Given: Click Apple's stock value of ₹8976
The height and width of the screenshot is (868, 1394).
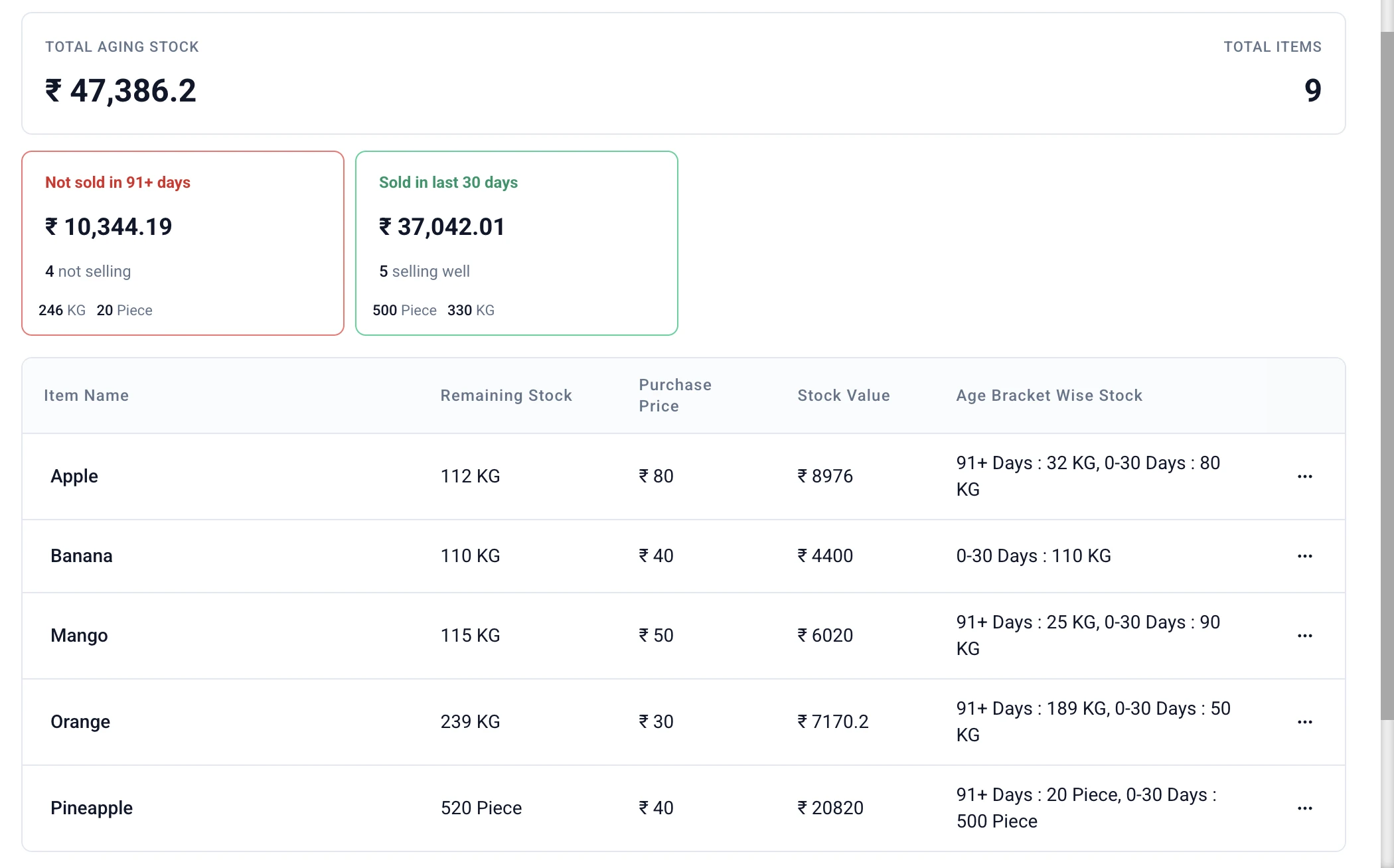Looking at the screenshot, I should (x=825, y=476).
